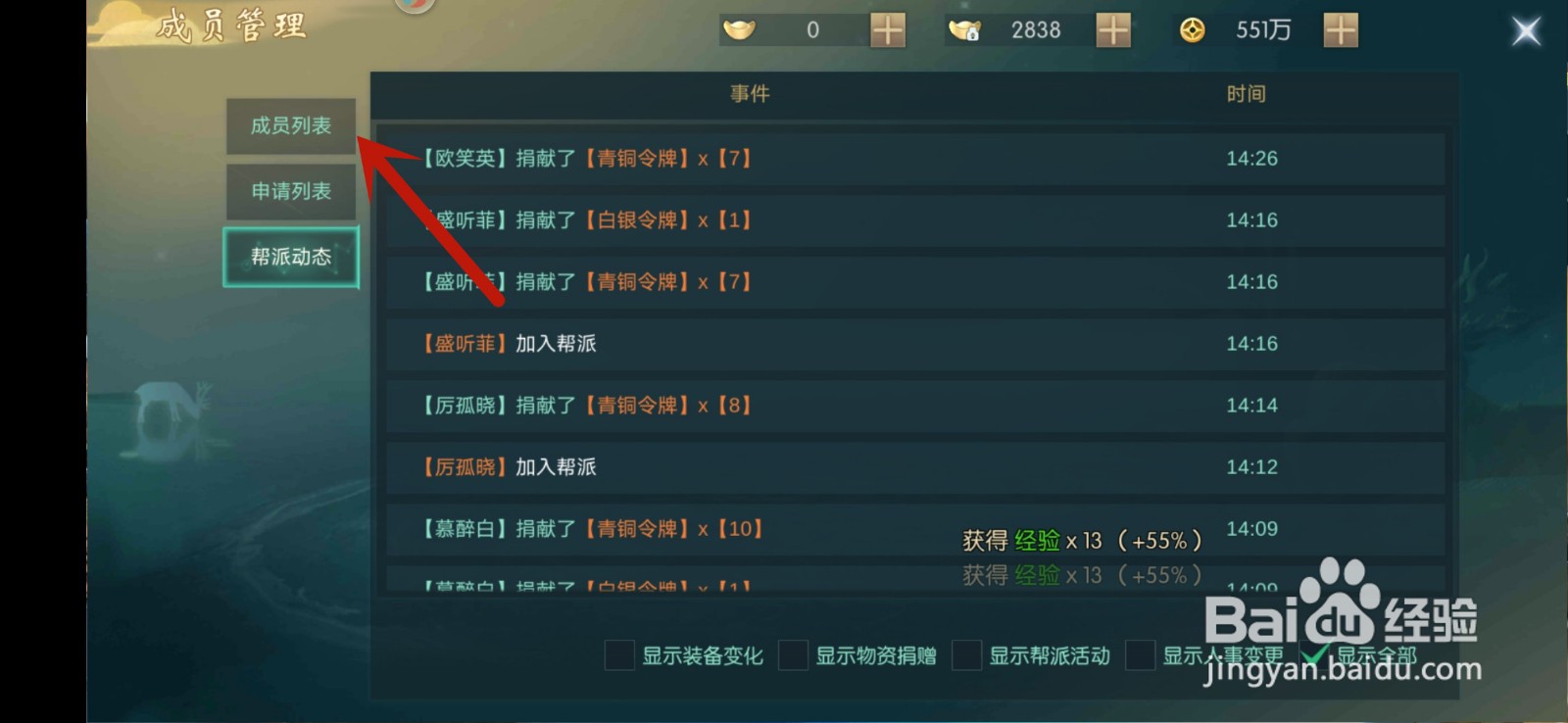Tap the bound ingot icon beside 2838
This screenshot has width=1568, height=723.
point(964,30)
